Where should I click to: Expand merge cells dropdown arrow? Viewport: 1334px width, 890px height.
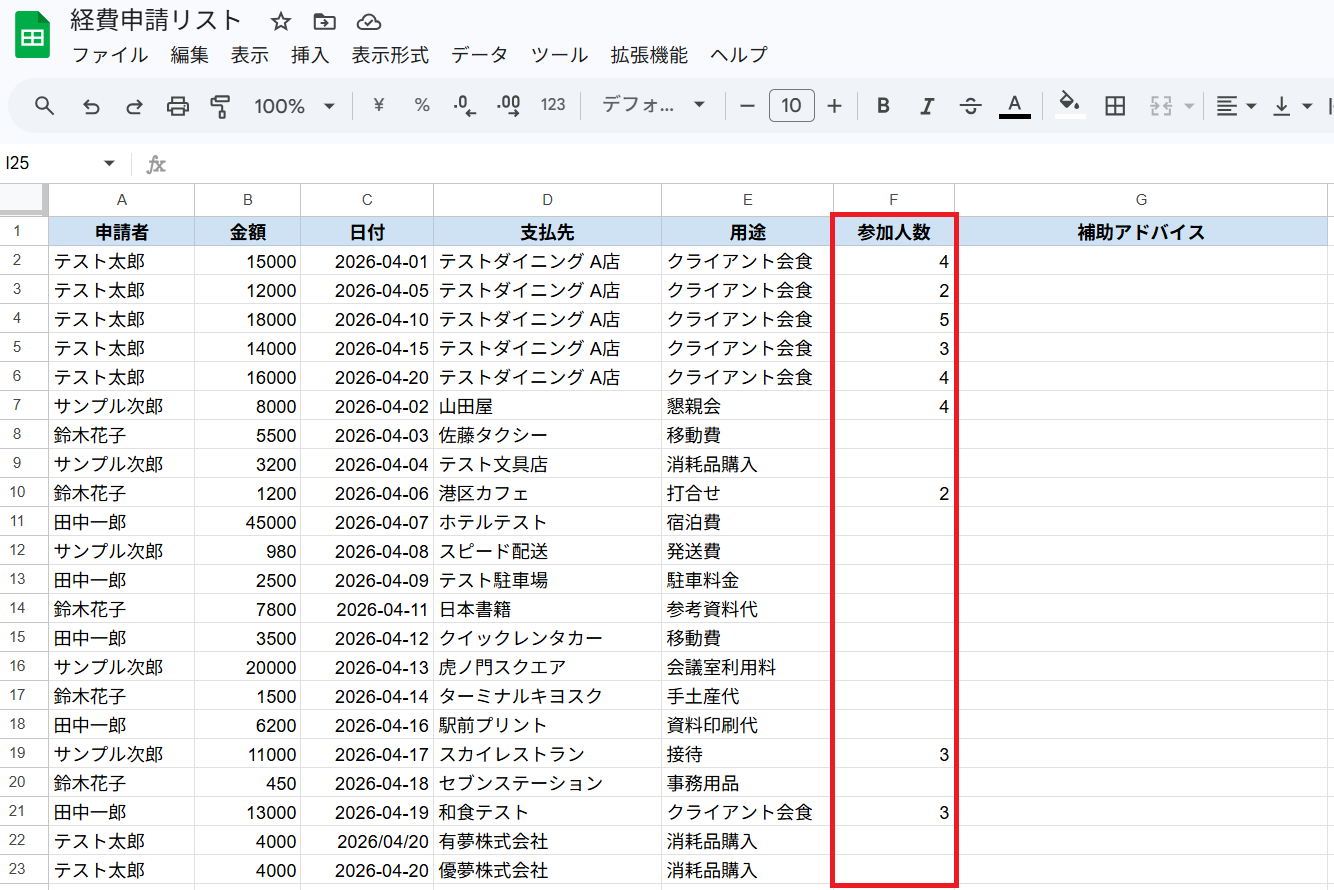(x=1188, y=105)
